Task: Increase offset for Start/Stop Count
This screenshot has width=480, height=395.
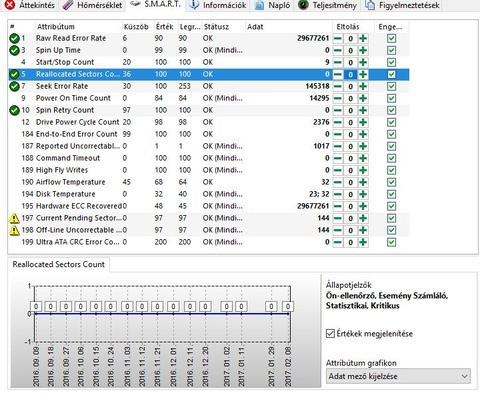Action: pyautogui.click(x=363, y=62)
